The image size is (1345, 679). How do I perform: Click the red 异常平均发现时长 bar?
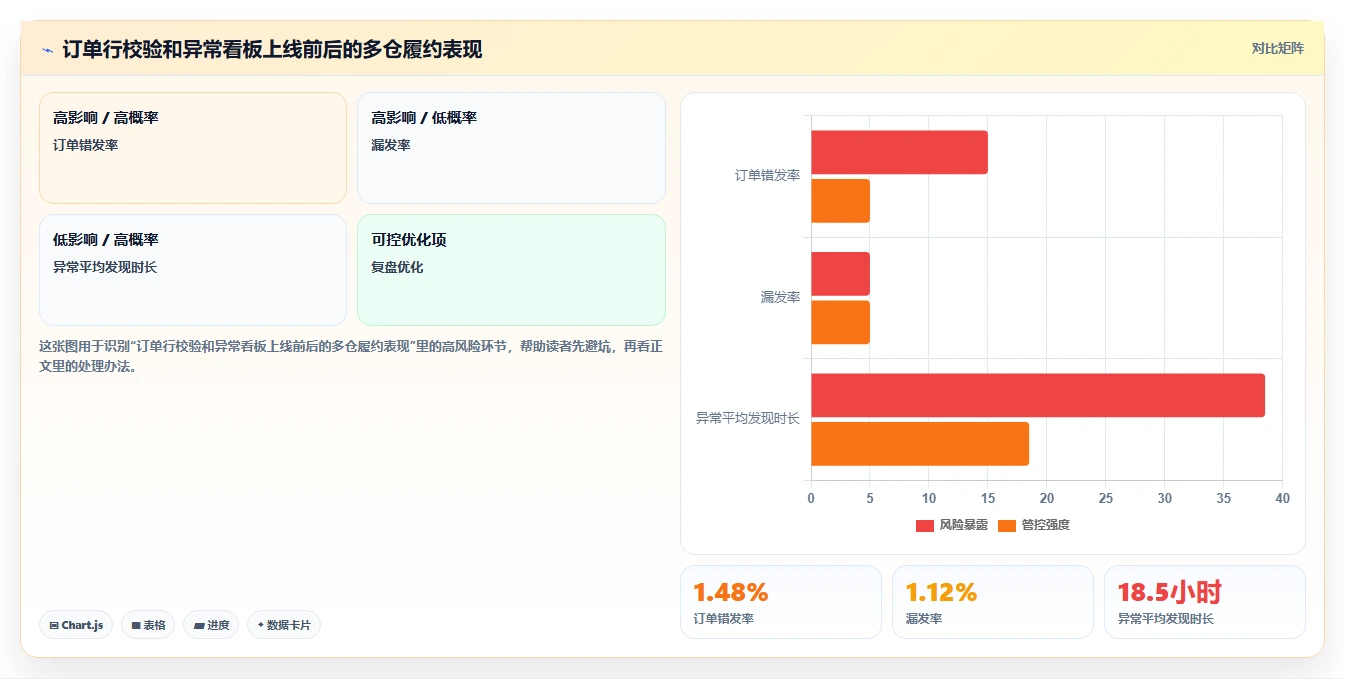pyautogui.click(x=1038, y=395)
